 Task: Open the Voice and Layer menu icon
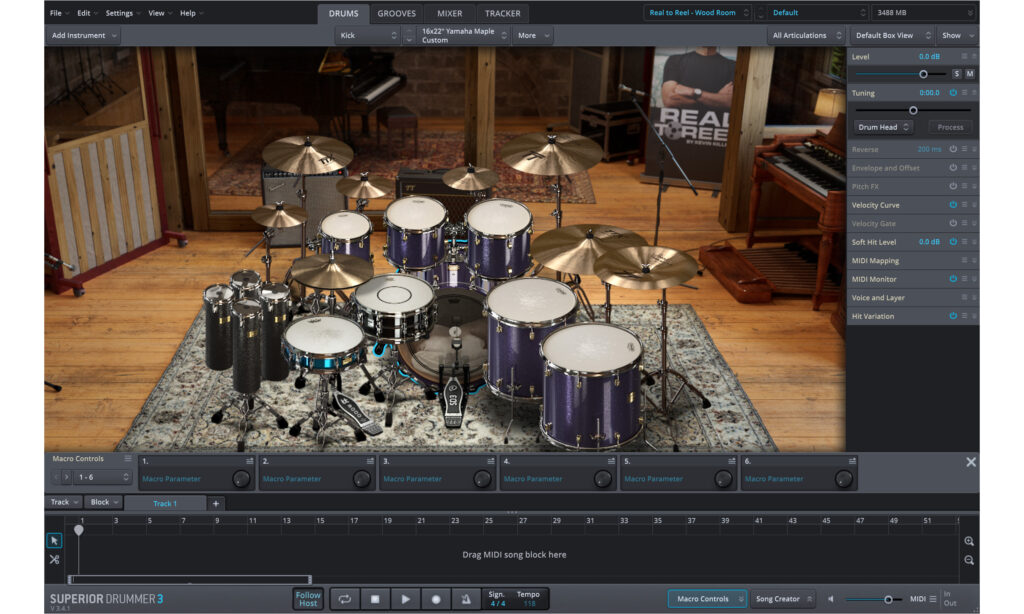pos(964,297)
